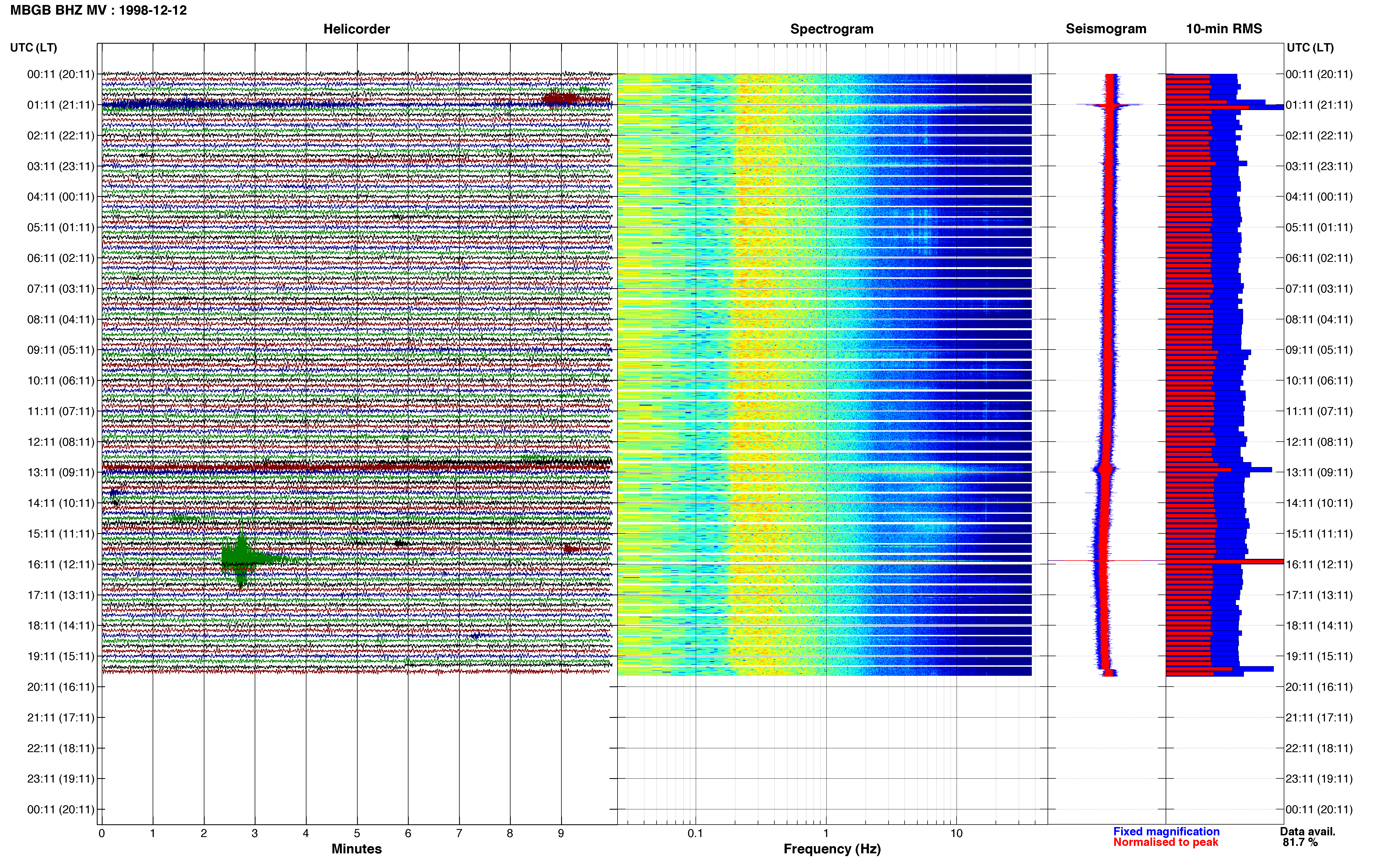Click the 'Seismogram' panel heading
The height and width of the screenshot is (868, 1388).
(x=1106, y=29)
